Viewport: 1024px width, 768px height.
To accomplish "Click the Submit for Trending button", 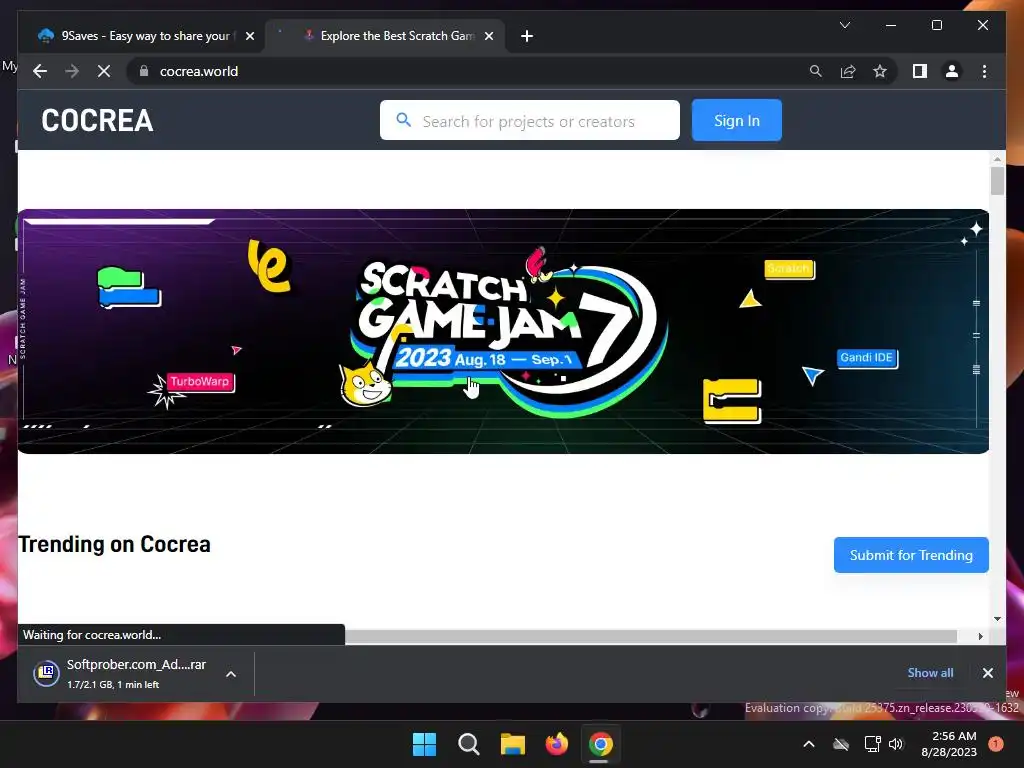I will coord(911,555).
